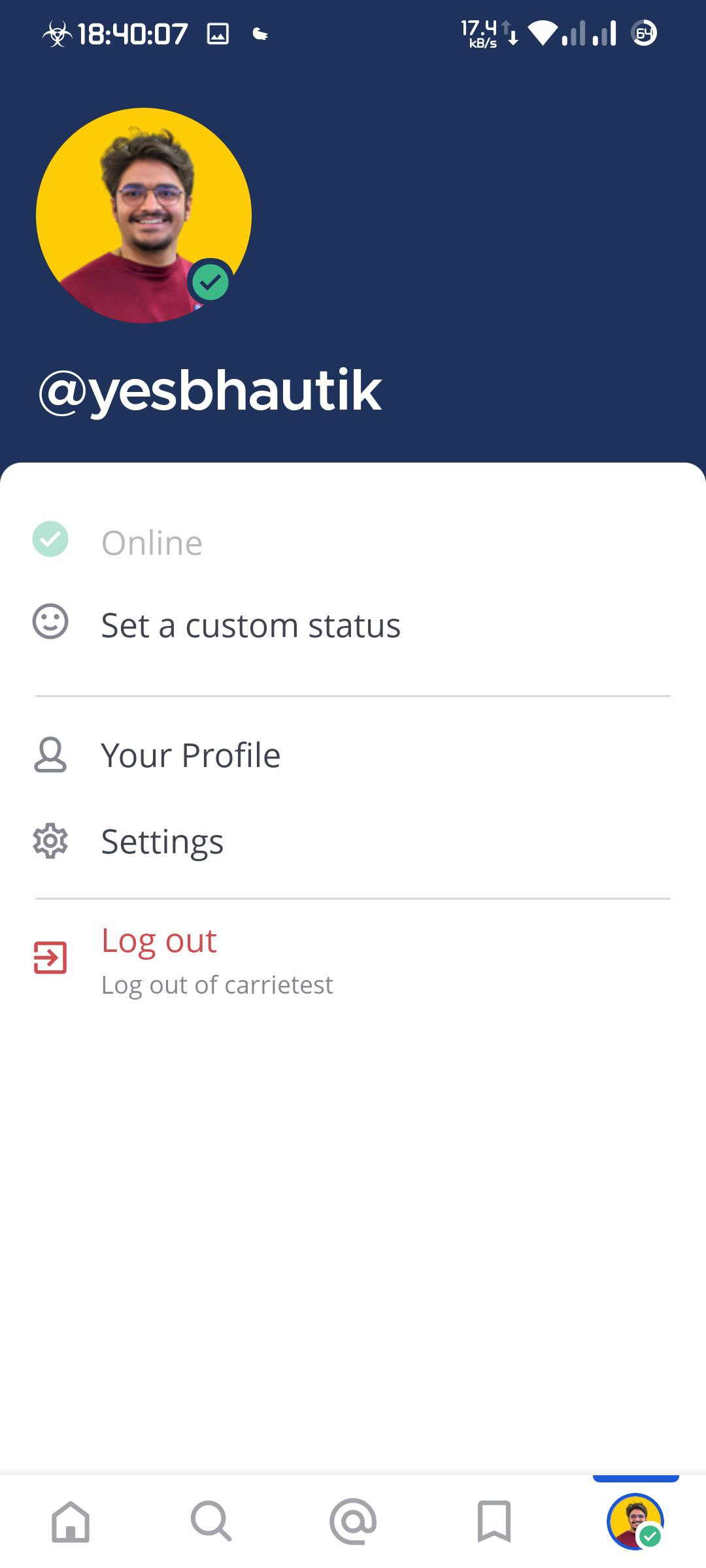This screenshot has height=1568, width=706.
Task: Open settings using the gear icon
Action: [49, 841]
